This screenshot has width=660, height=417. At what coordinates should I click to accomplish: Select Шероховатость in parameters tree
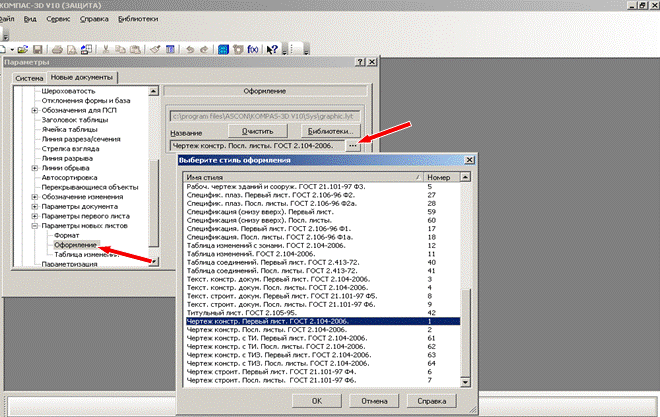[x=68, y=91]
